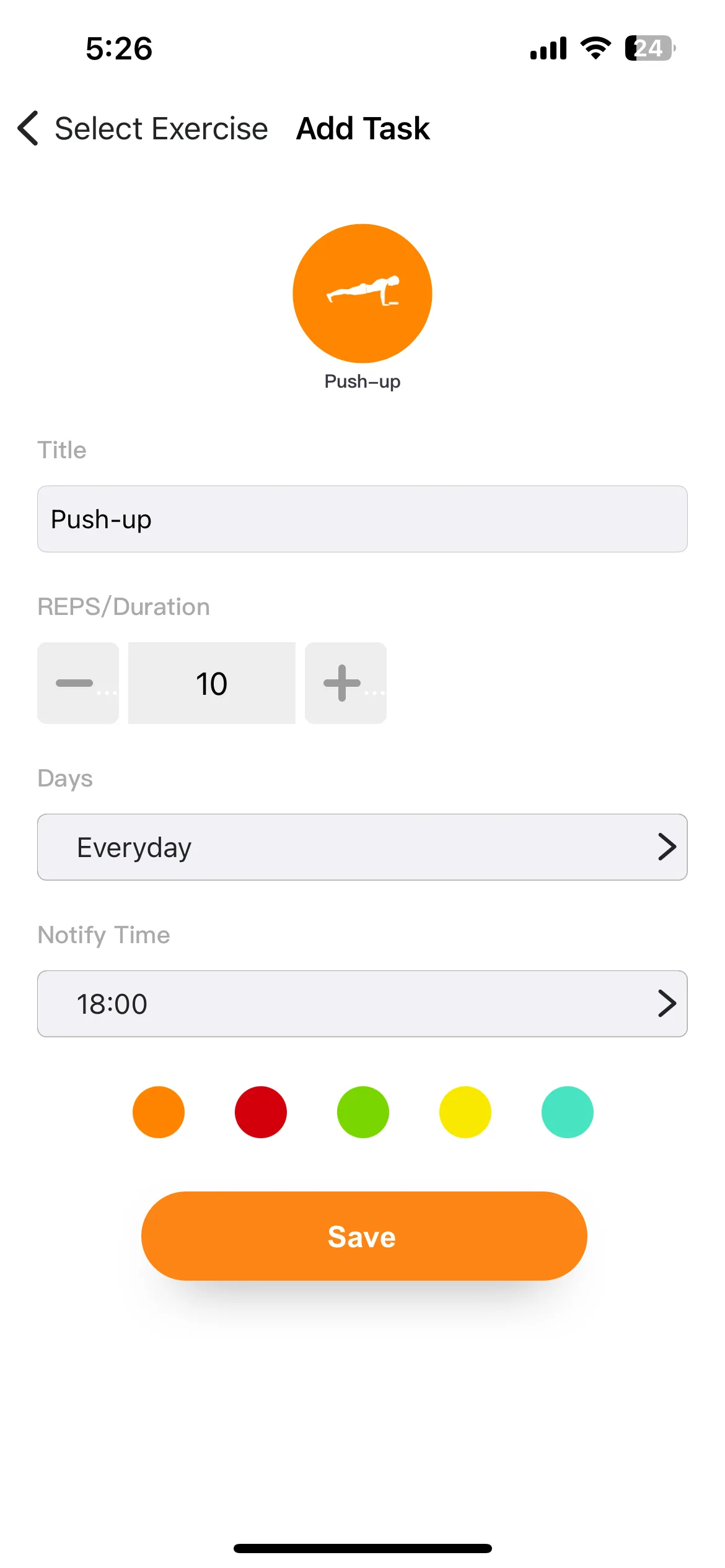Viewport: 725px width, 1568px height.
Task: Decrease reps with the minus button
Action: [78, 683]
